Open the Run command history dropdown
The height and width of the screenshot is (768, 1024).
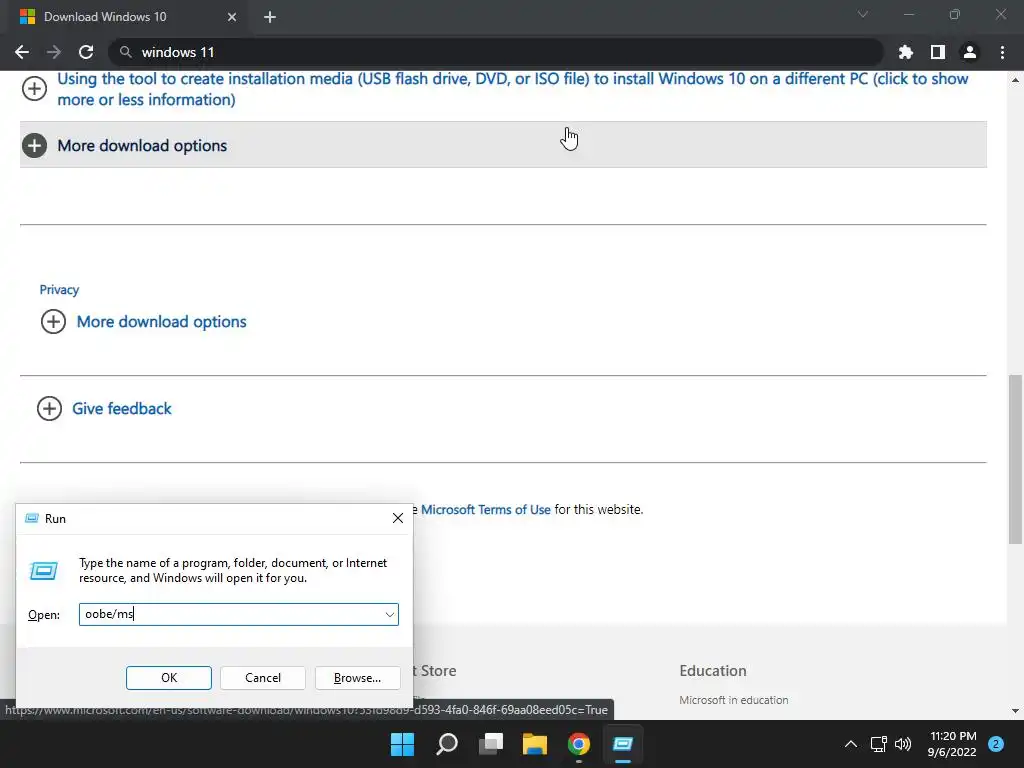(x=390, y=615)
